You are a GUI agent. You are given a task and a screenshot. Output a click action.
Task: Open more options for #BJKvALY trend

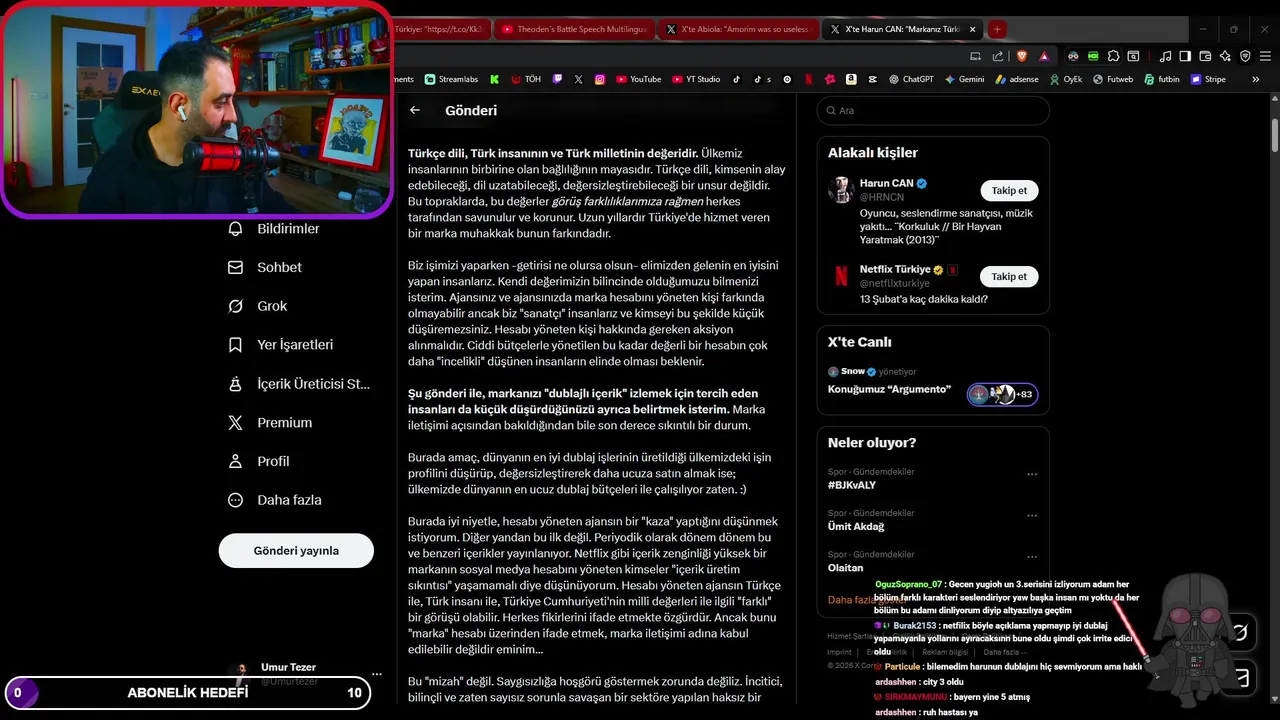tap(1032, 474)
